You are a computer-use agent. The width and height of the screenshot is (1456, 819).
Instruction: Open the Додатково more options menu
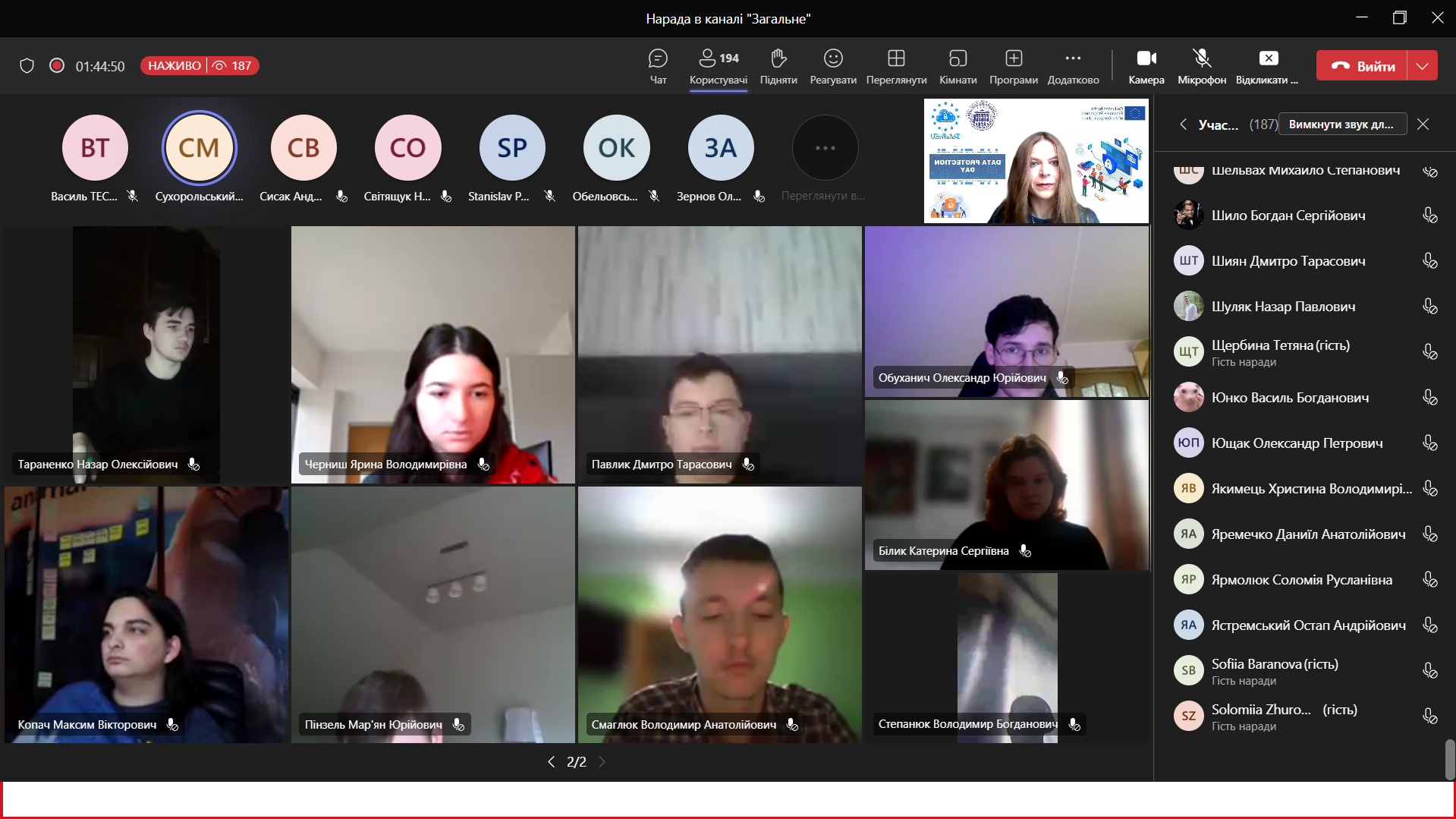pos(1073,66)
